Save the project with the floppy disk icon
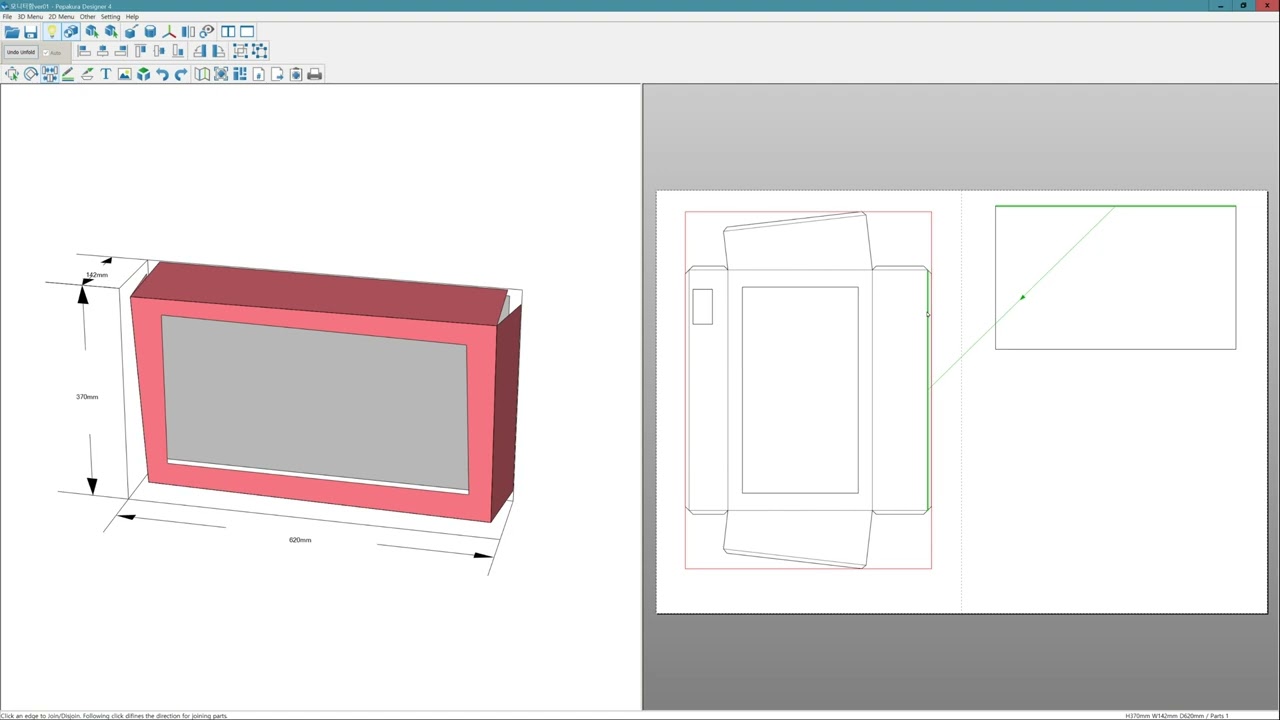The image size is (1280, 720). (x=31, y=32)
